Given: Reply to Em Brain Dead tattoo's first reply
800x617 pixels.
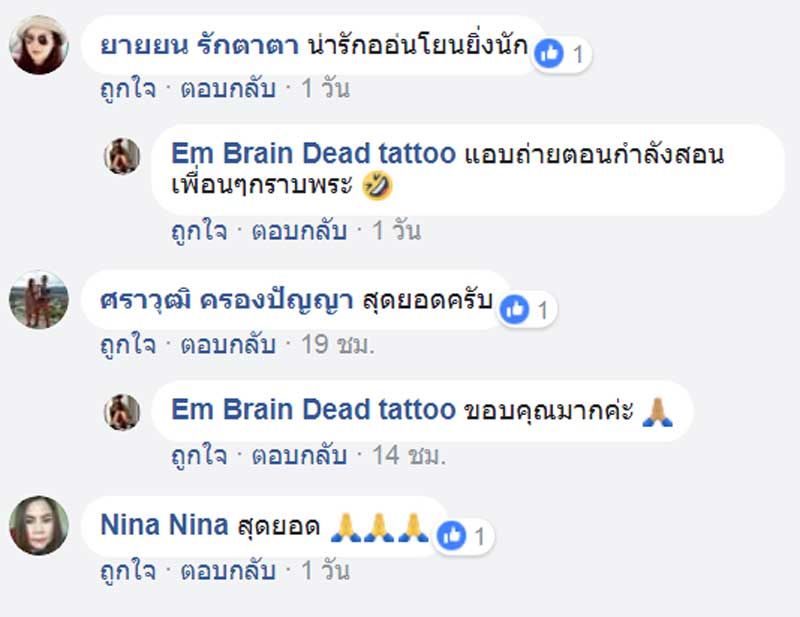Looking at the screenshot, I should point(299,231).
